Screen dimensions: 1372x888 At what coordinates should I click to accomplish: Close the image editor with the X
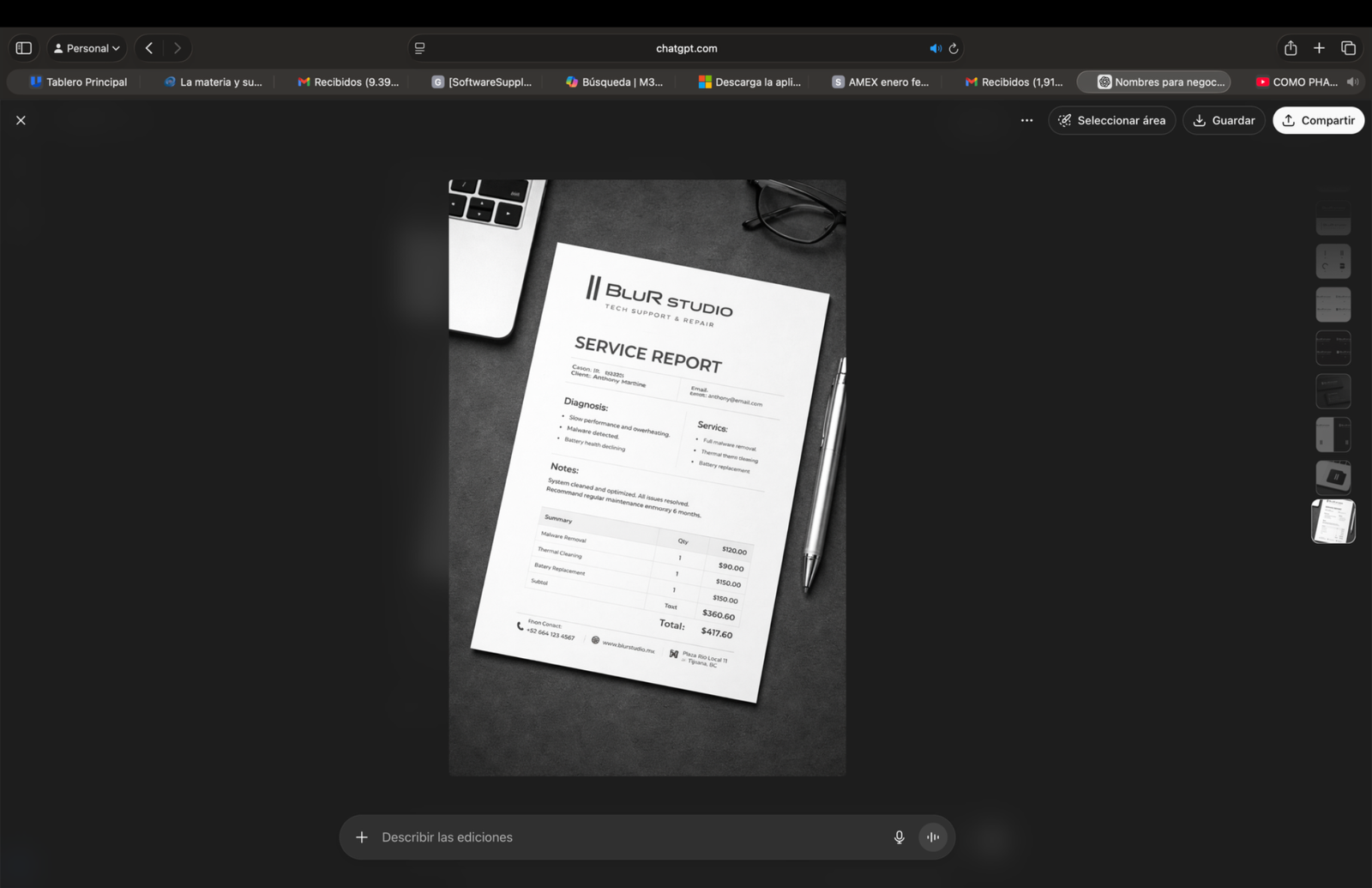21,120
